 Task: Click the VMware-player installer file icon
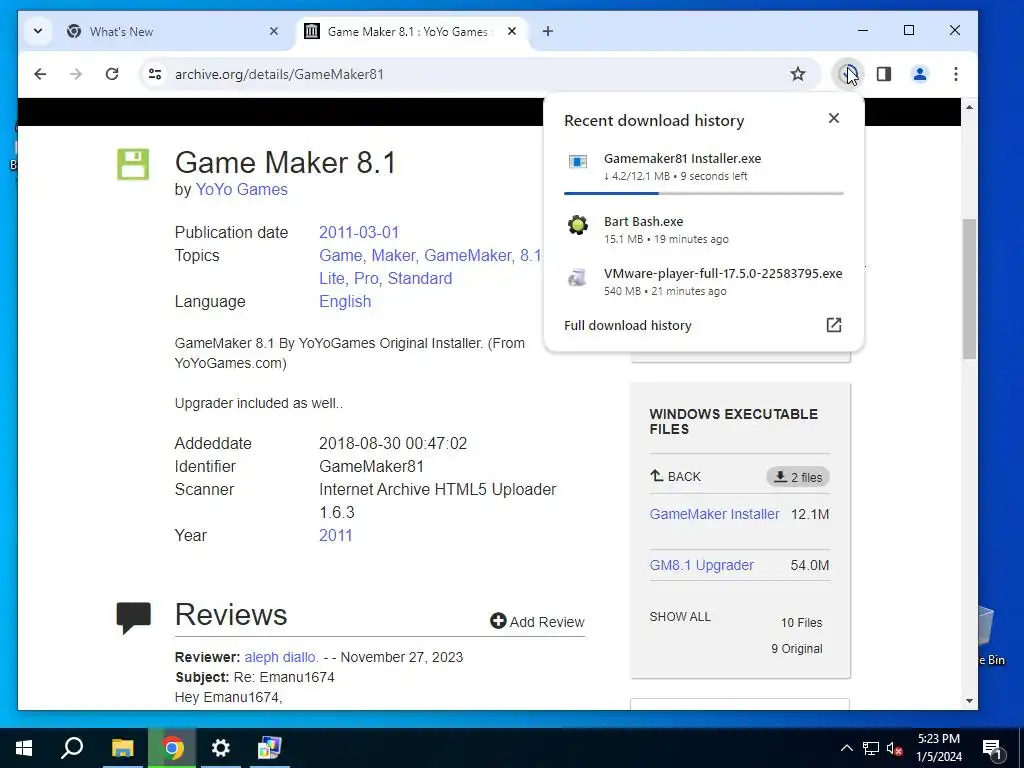(x=577, y=278)
